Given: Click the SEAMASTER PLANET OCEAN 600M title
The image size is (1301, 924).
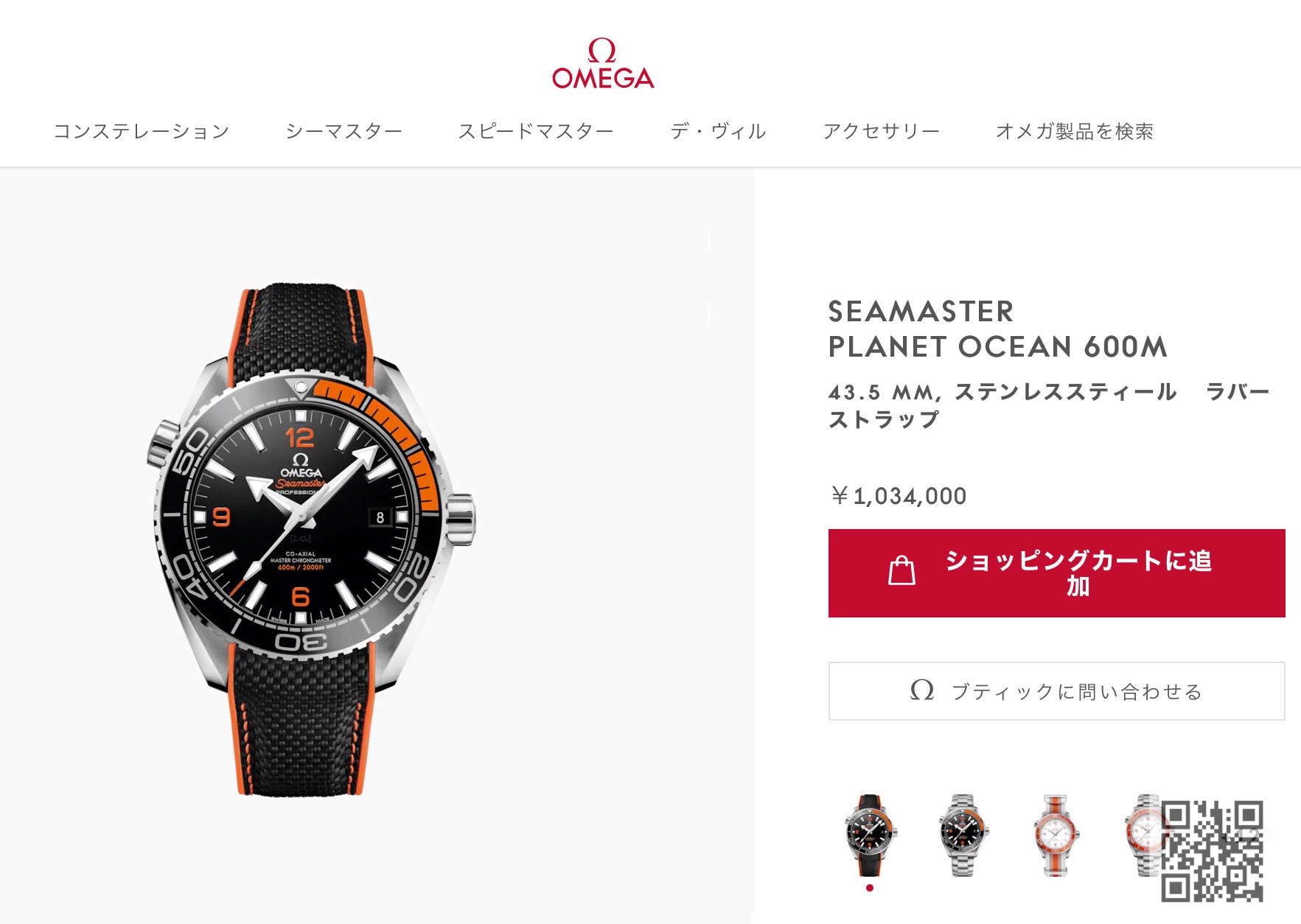Looking at the screenshot, I should (x=997, y=329).
